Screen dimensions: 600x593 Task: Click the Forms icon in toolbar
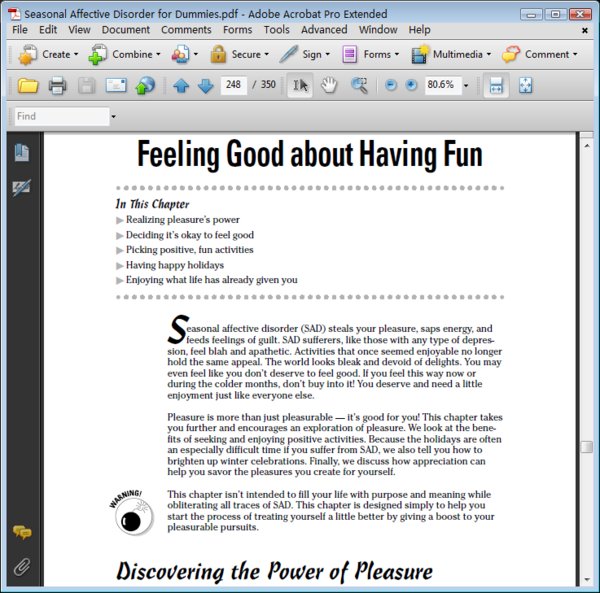[349, 54]
